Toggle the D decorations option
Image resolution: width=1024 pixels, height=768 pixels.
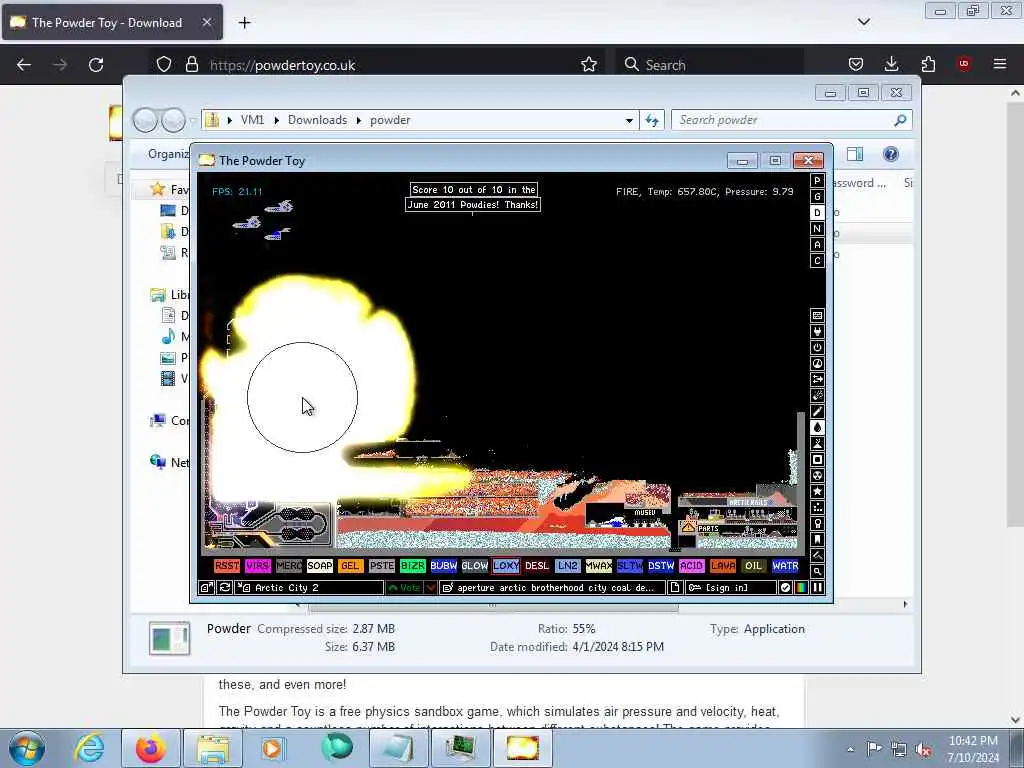[x=817, y=213]
